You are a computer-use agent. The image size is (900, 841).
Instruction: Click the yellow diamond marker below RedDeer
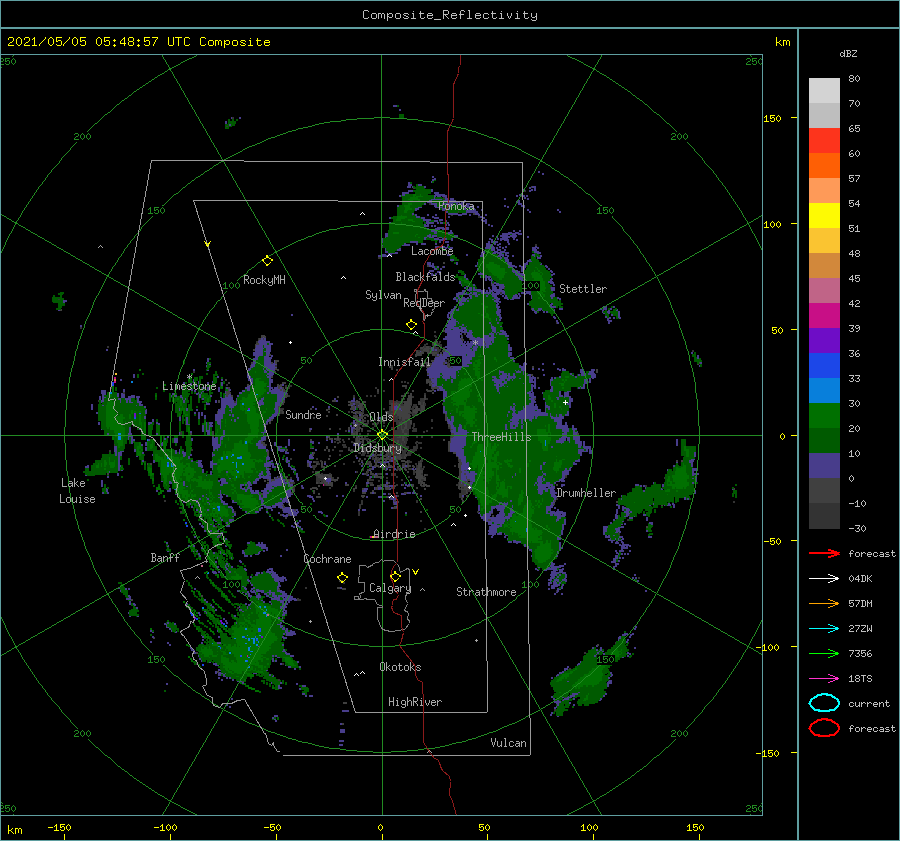(411, 325)
